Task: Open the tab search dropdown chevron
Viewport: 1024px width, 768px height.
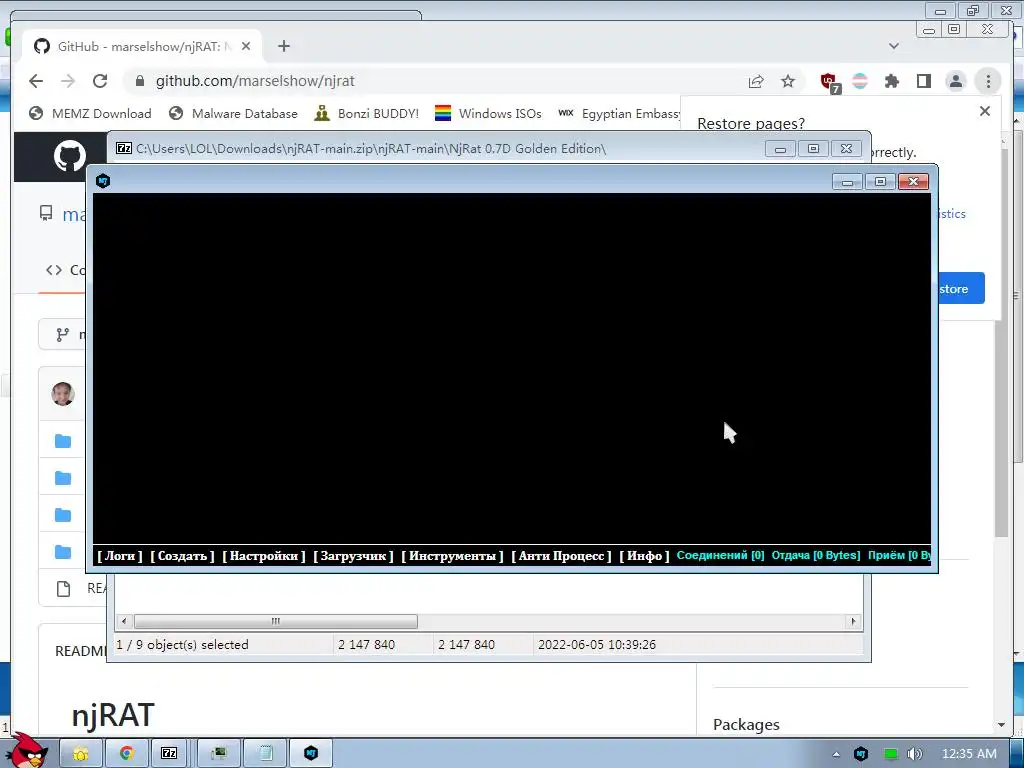Action: pos(894,46)
